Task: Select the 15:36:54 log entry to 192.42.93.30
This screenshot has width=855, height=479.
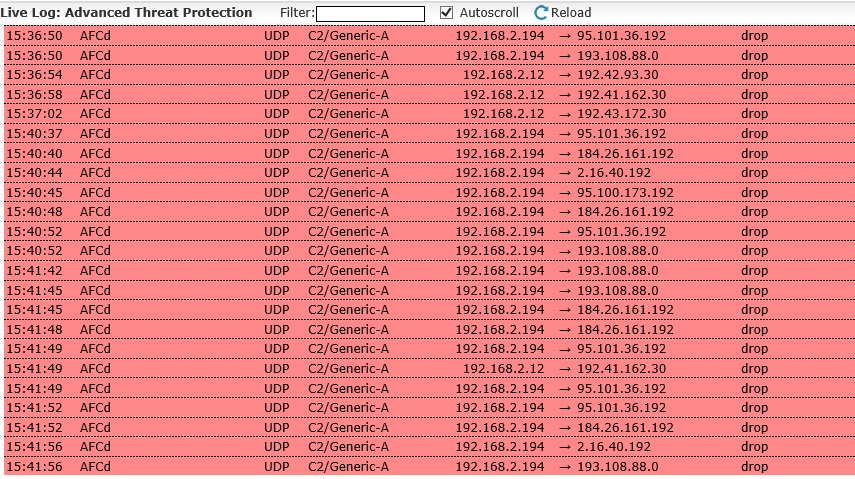Action: [x=429, y=75]
